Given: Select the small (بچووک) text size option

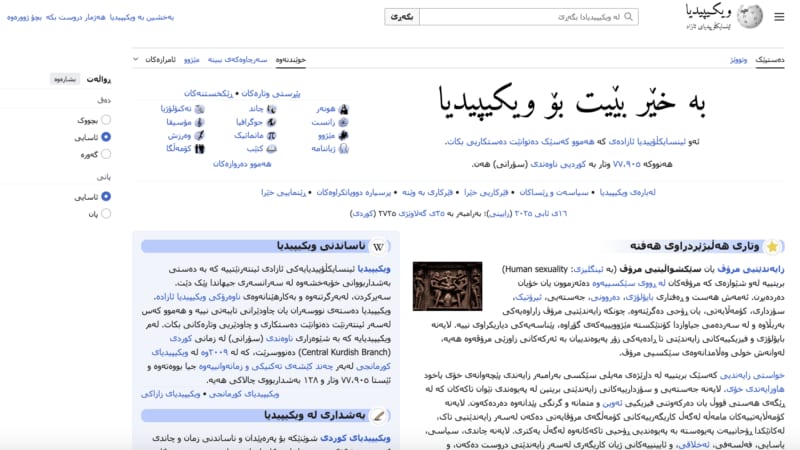Looking at the screenshot, I should click(x=106, y=119).
